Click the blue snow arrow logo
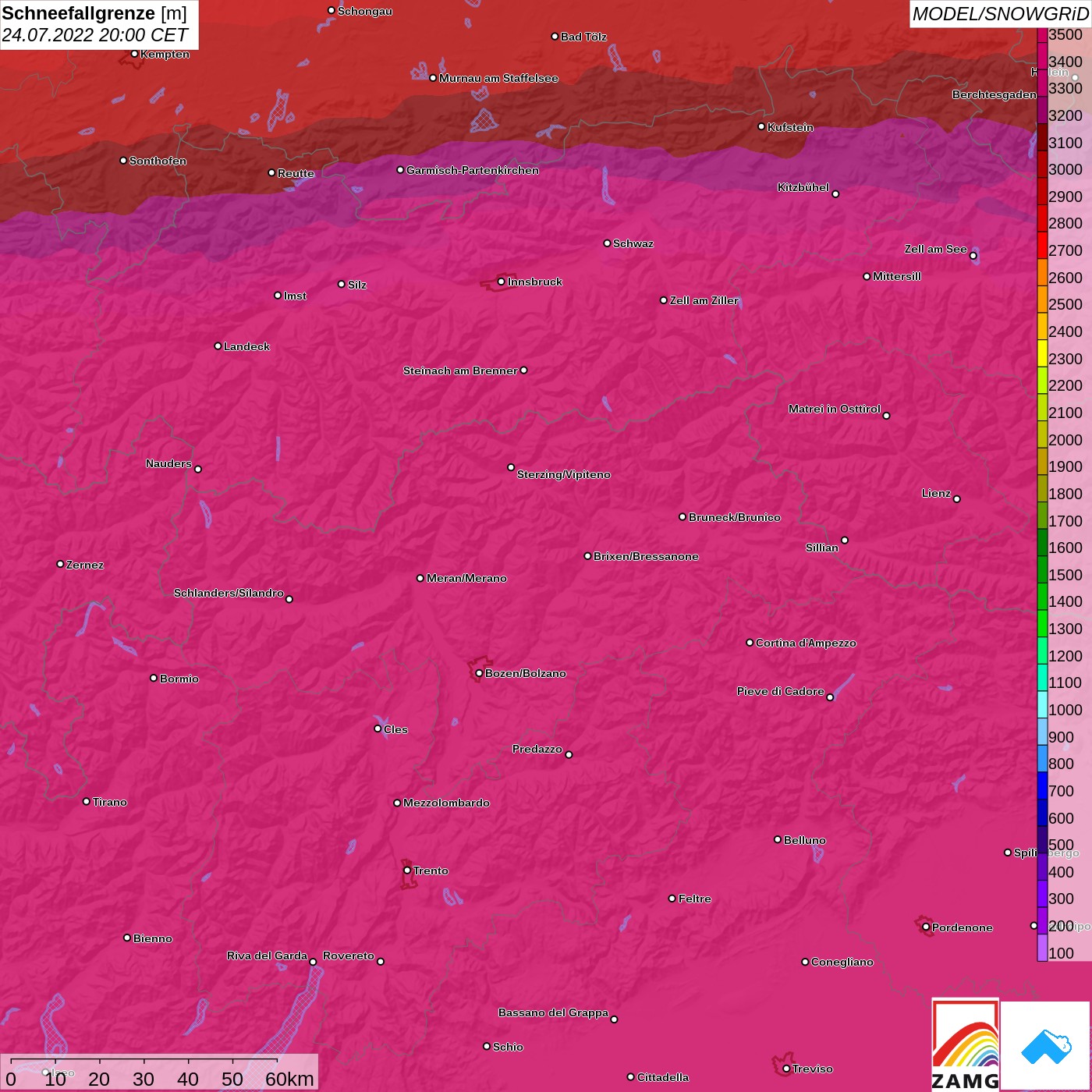Screen dimensions: 1092x1092 (x=1045, y=1046)
